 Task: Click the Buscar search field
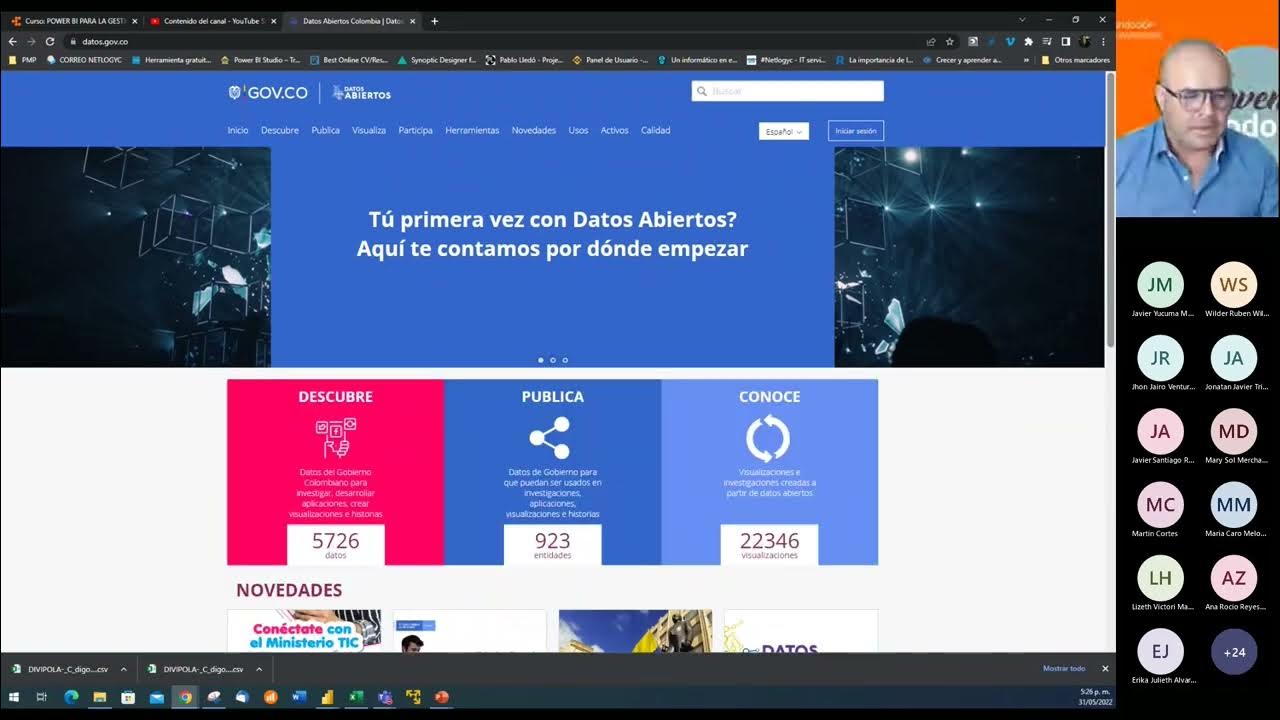tap(787, 91)
